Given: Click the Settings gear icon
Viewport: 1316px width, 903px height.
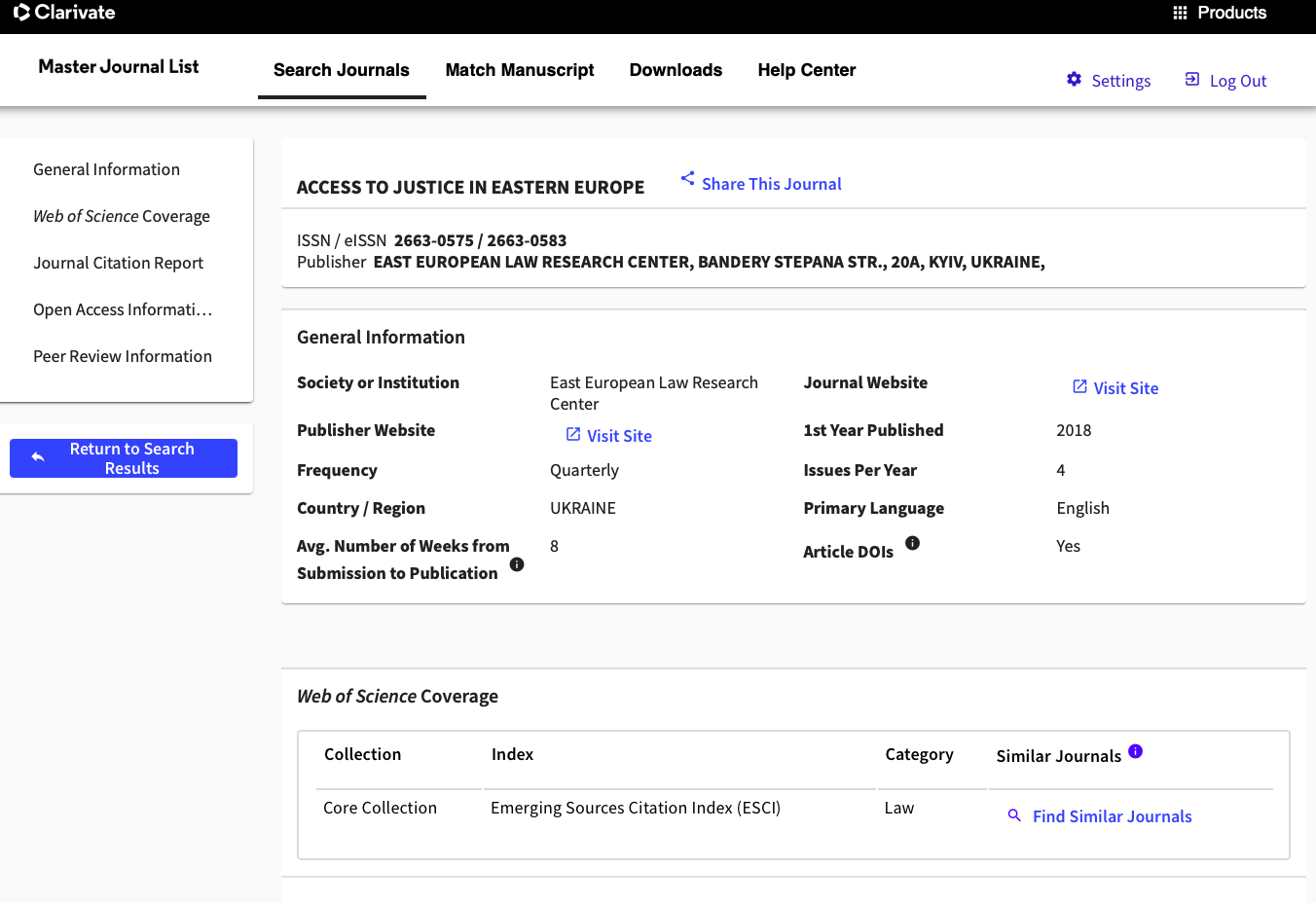Looking at the screenshot, I should click(x=1074, y=81).
